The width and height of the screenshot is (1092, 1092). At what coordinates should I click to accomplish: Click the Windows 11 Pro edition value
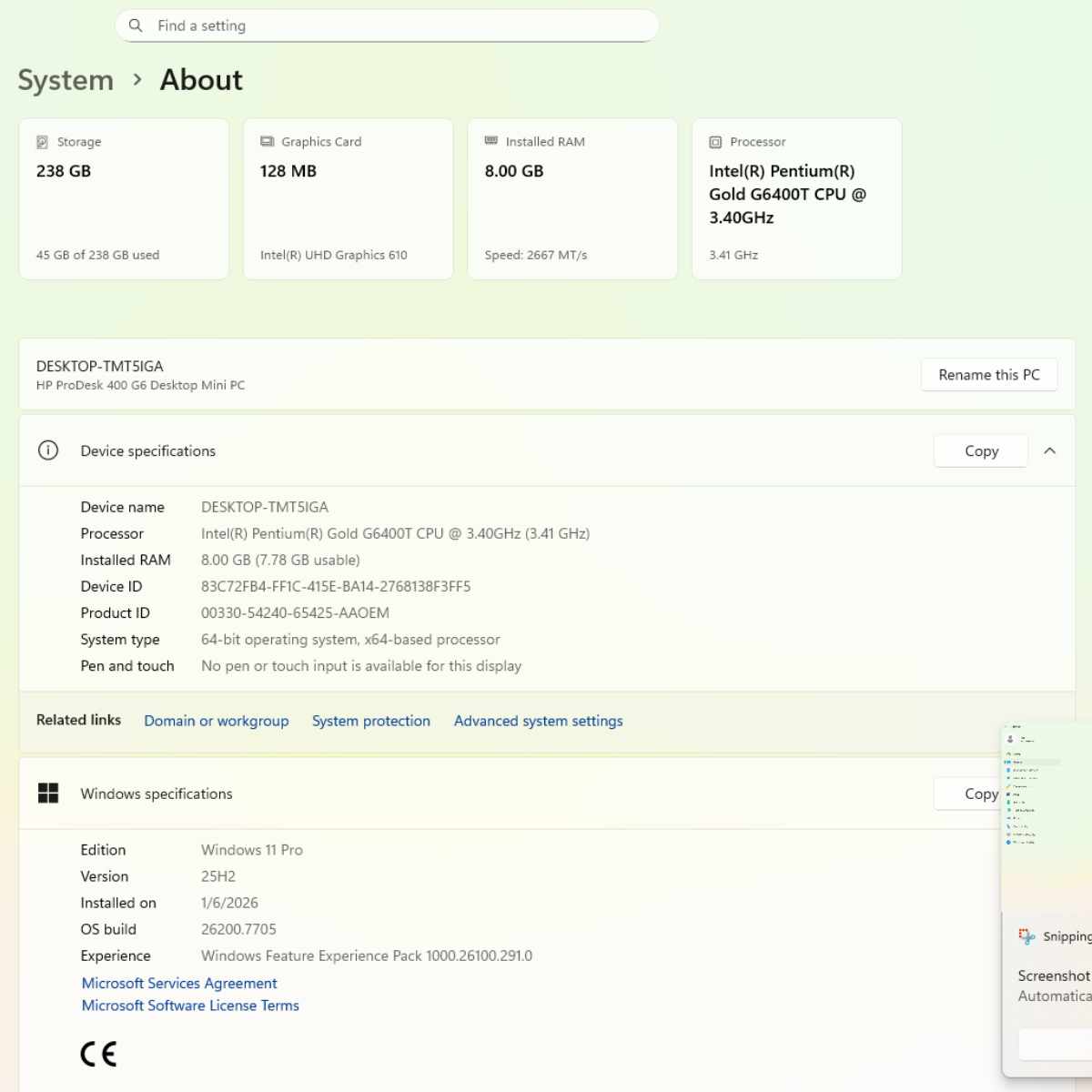click(x=252, y=850)
